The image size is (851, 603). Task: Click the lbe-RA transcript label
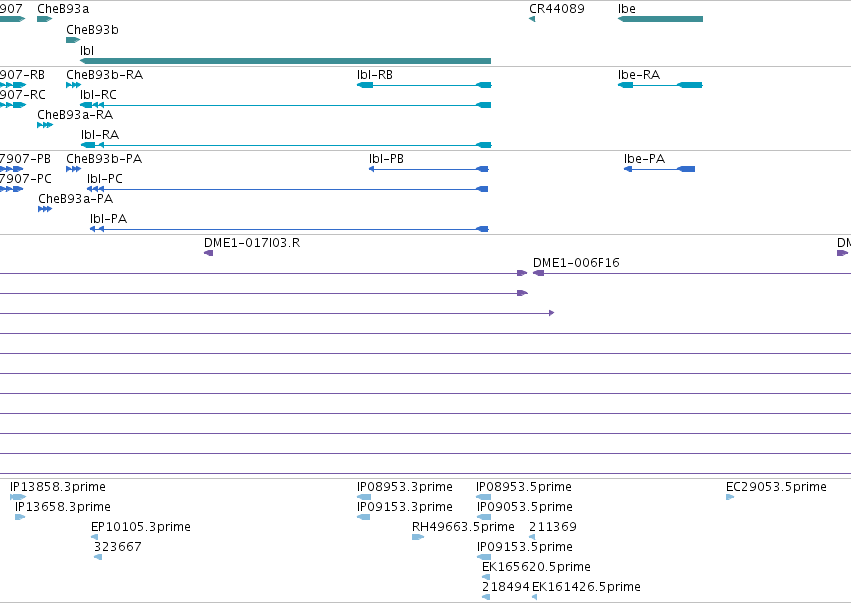coord(639,75)
